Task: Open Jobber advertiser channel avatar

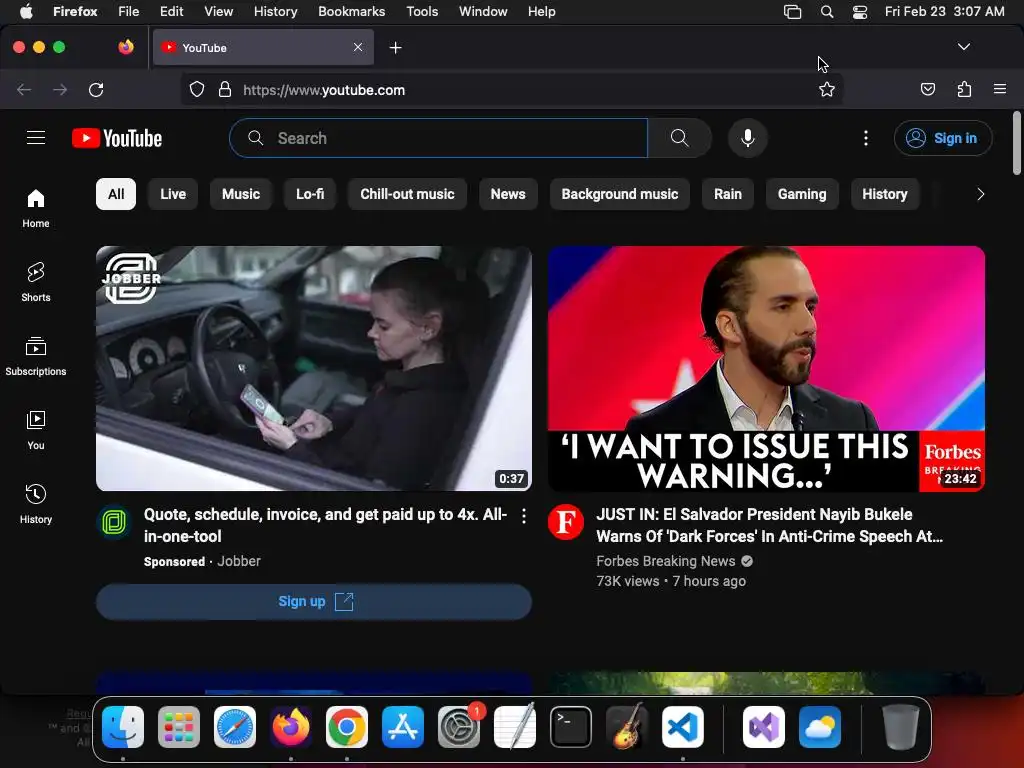Action: (x=114, y=522)
